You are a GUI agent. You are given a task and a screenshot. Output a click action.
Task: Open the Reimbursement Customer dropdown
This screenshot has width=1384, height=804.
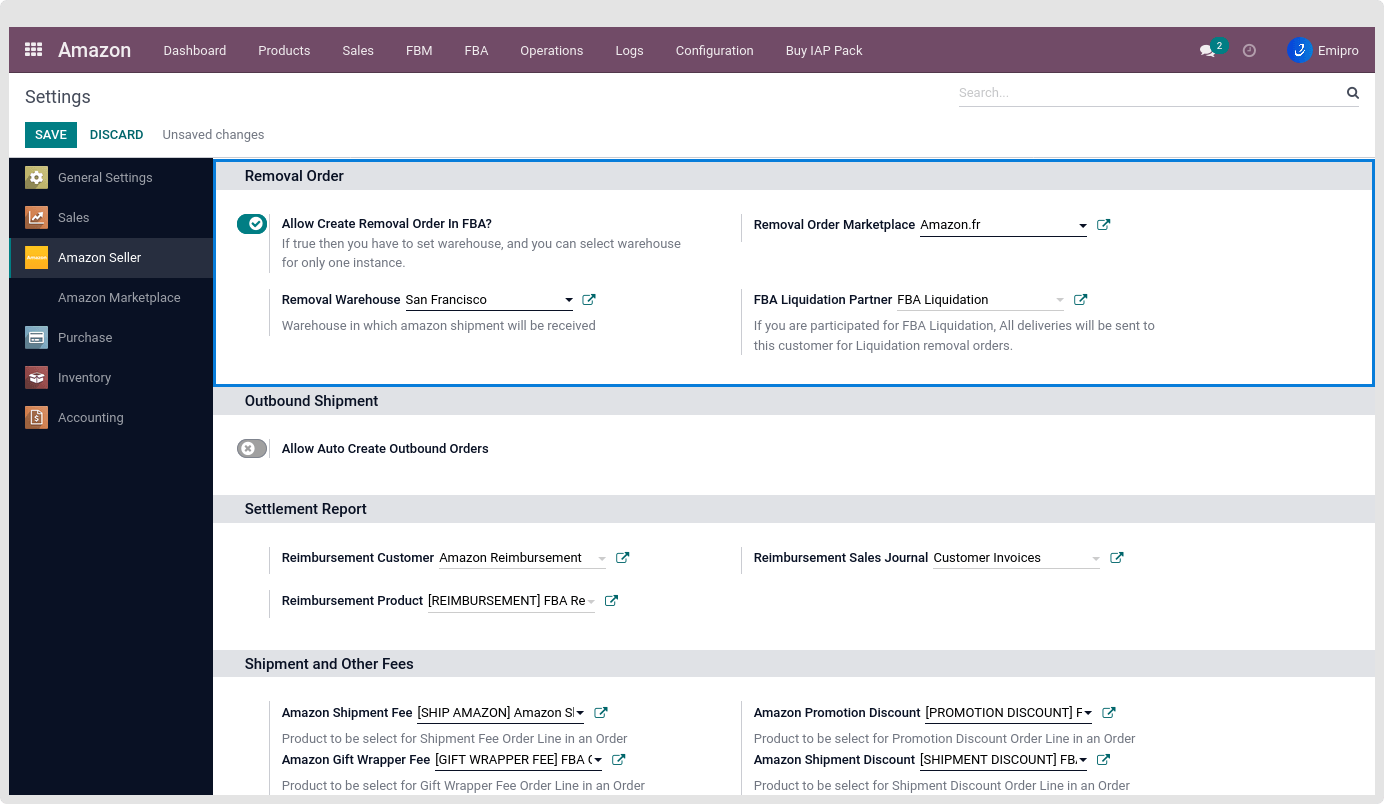[x=601, y=559]
